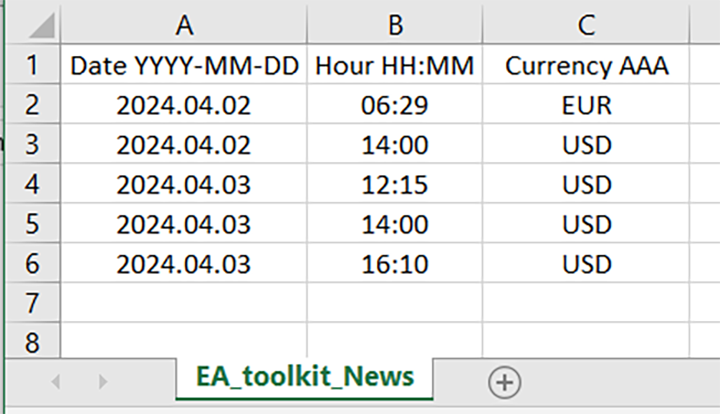The height and width of the screenshot is (414, 720).
Task: Select row 8 header
Action: point(31,342)
